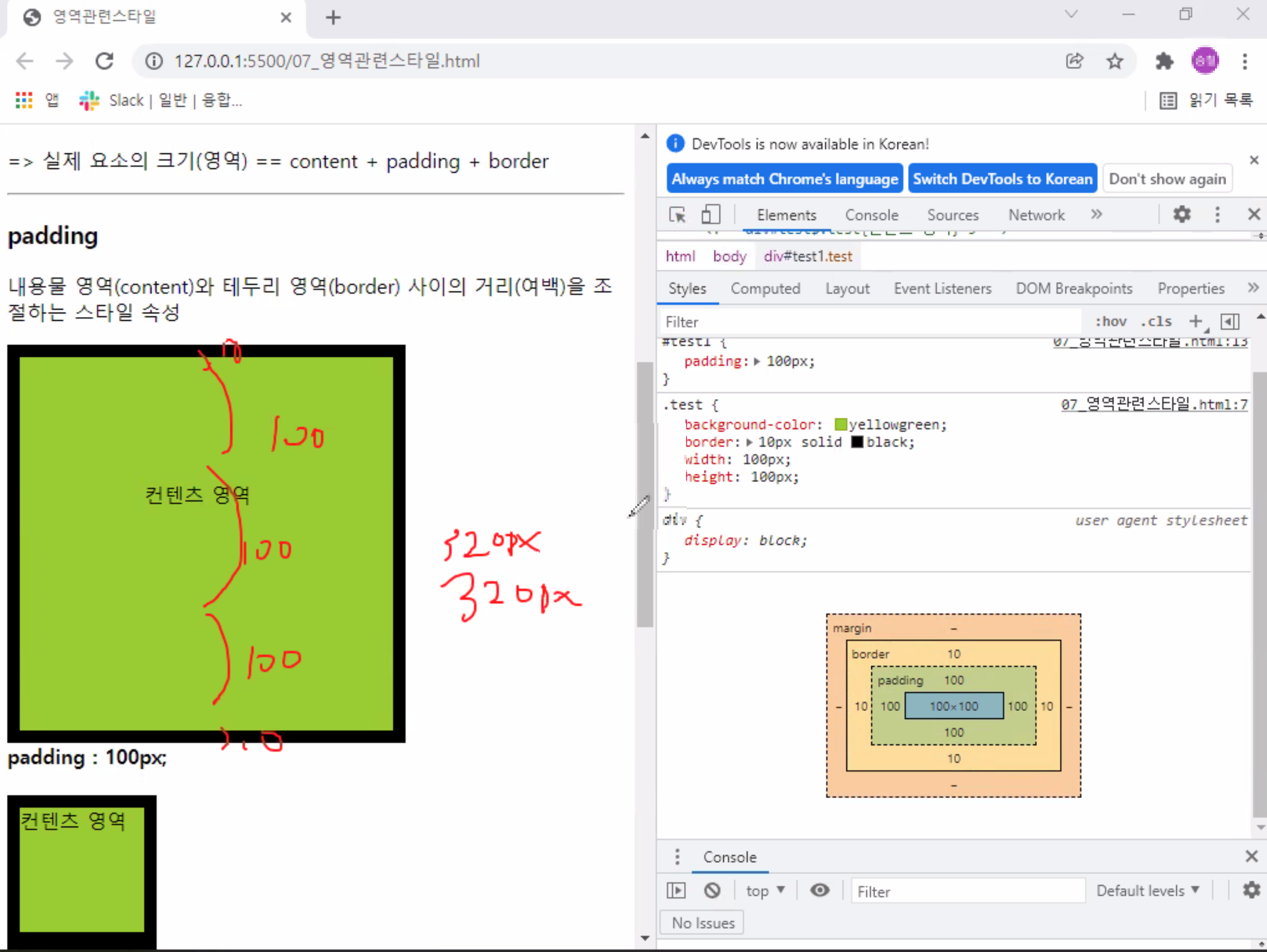The width and height of the screenshot is (1267, 952).
Task: Toggle computed styles sidebar pane icon
Action: (1230, 321)
